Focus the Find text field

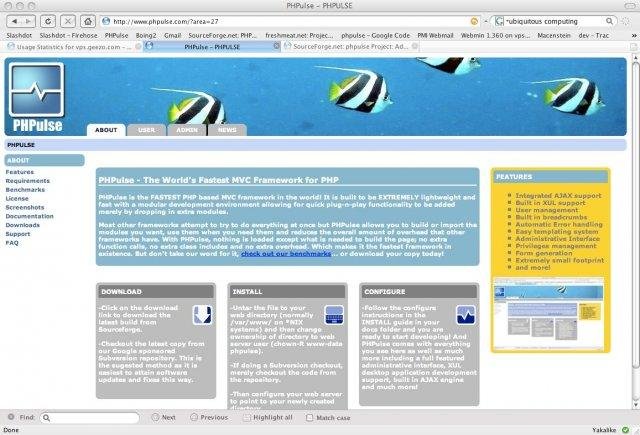[x=90, y=417]
